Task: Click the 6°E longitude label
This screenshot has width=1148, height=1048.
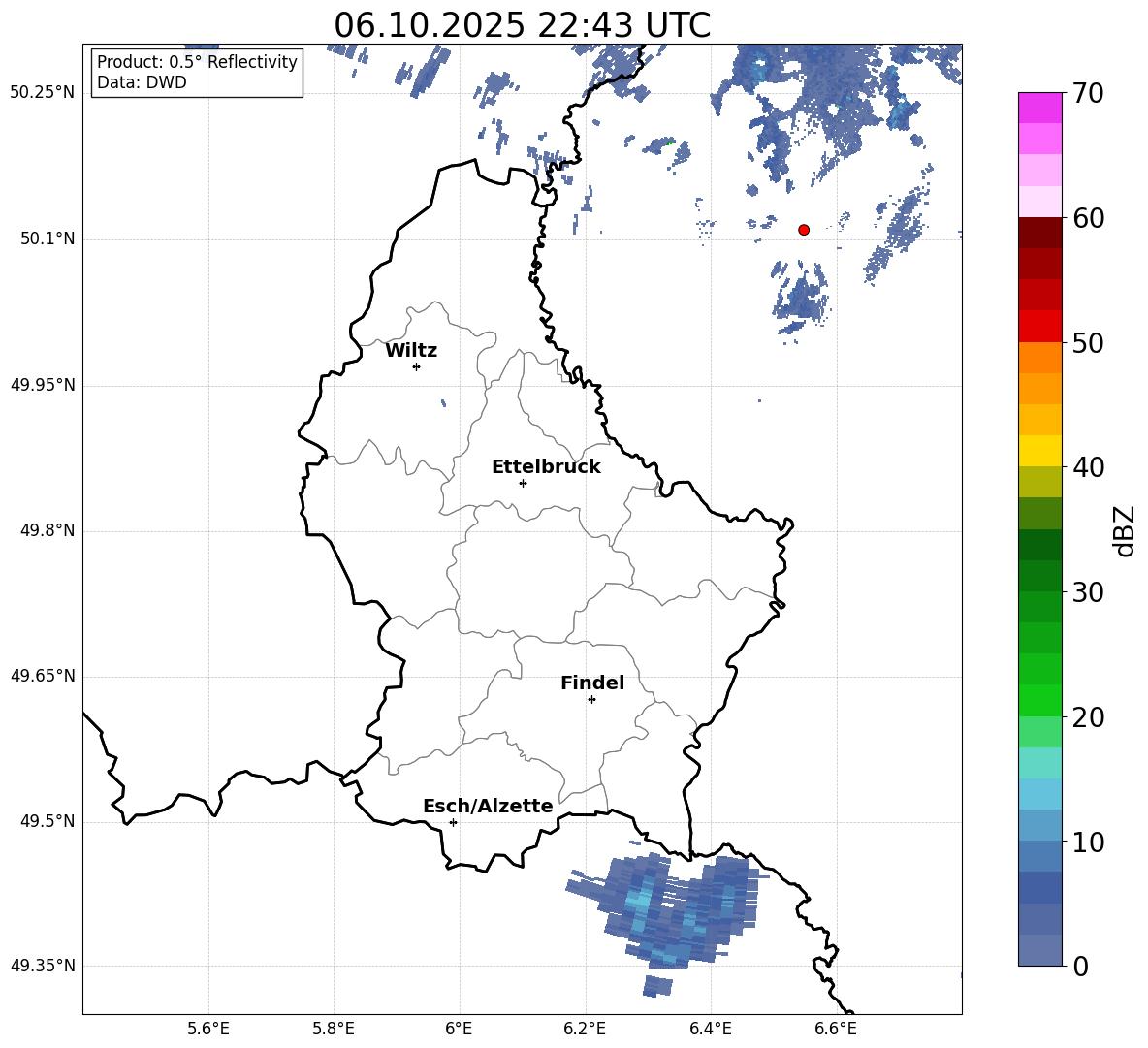Action: pos(459,1029)
